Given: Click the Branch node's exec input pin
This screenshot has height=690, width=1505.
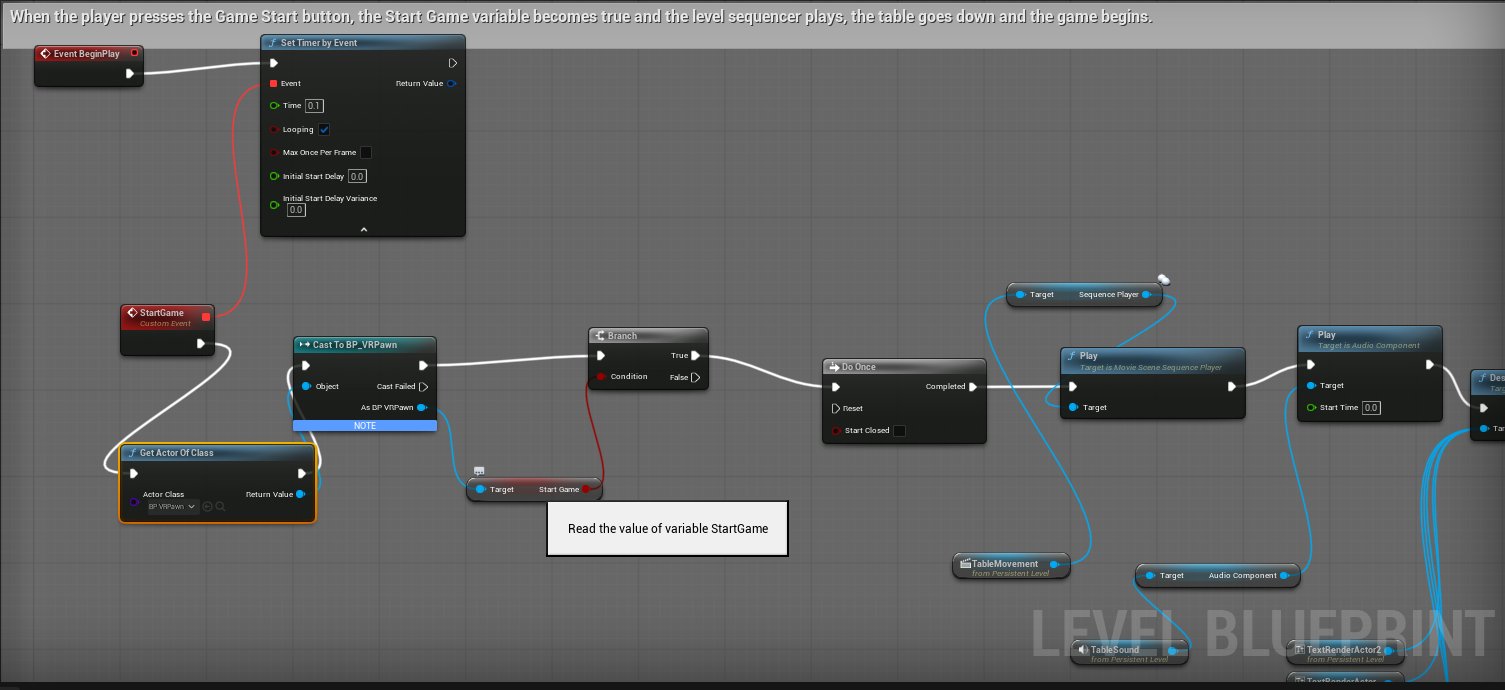Looking at the screenshot, I should [600, 355].
